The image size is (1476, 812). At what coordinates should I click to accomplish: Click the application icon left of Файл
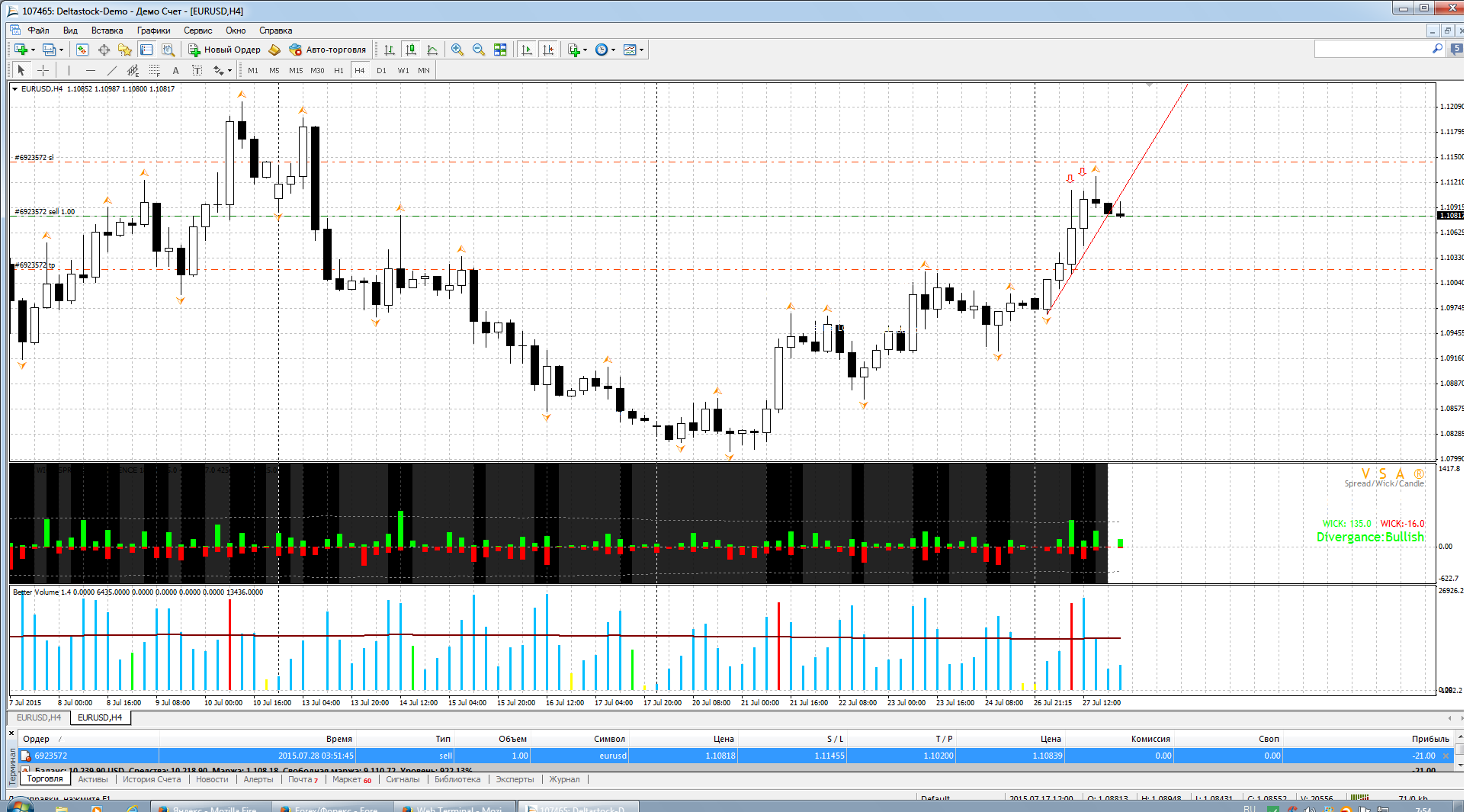click(15, 30)
